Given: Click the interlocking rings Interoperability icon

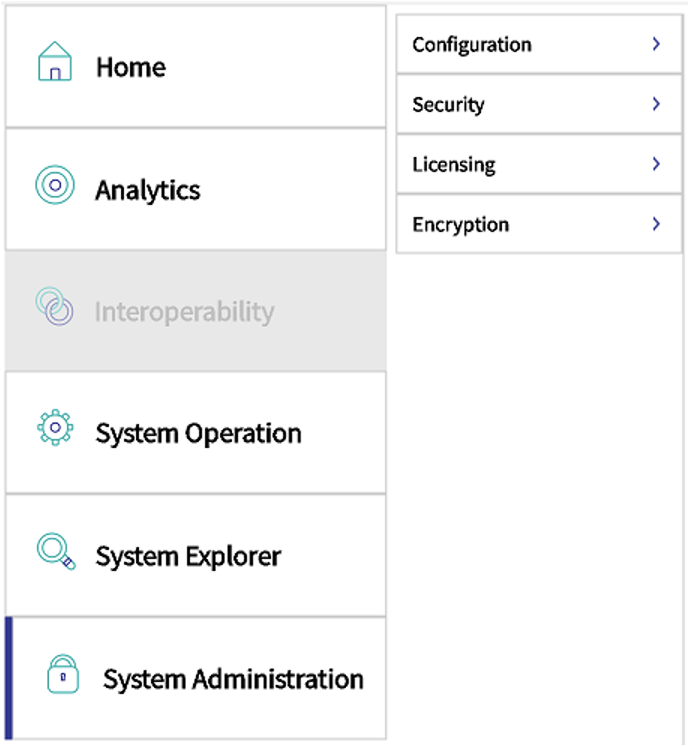Looking at the screenshot, I should pyautogui.click(x=54, y=307).
